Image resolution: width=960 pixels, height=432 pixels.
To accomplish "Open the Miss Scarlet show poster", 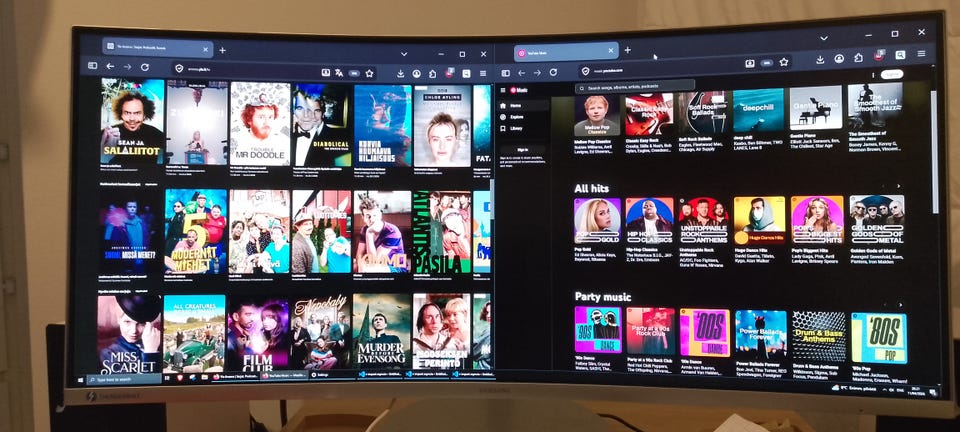I will [129, 335].
